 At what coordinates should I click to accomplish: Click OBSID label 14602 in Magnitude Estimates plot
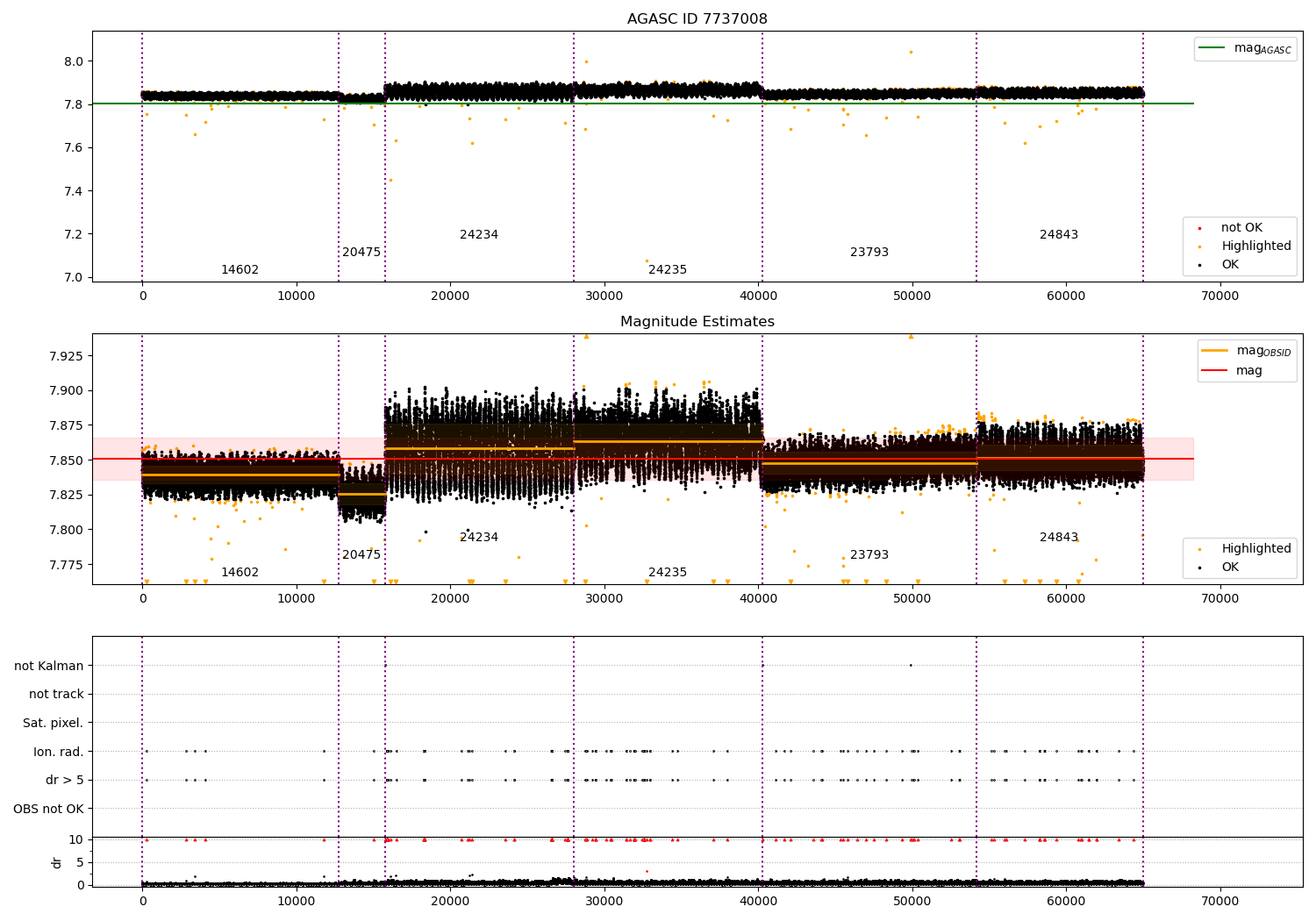240,573
